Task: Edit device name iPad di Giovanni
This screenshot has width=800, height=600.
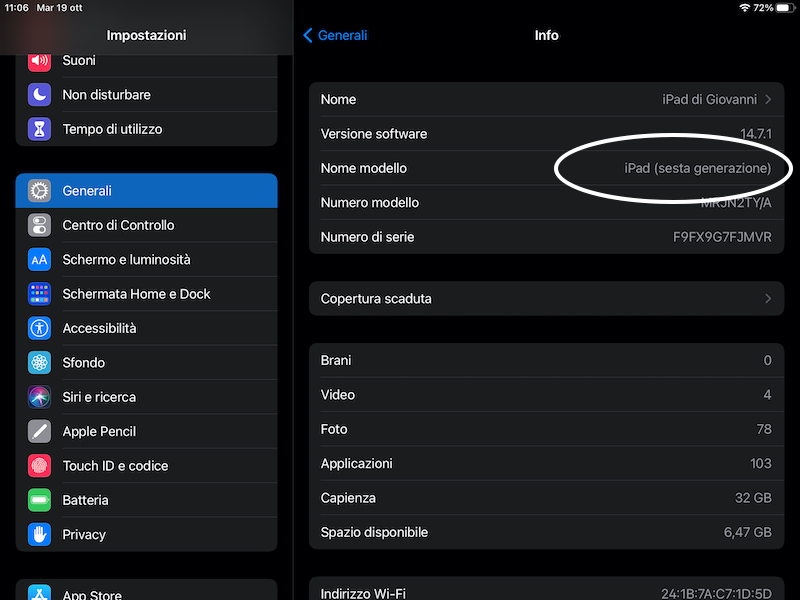Action: (x=709, y=99)
